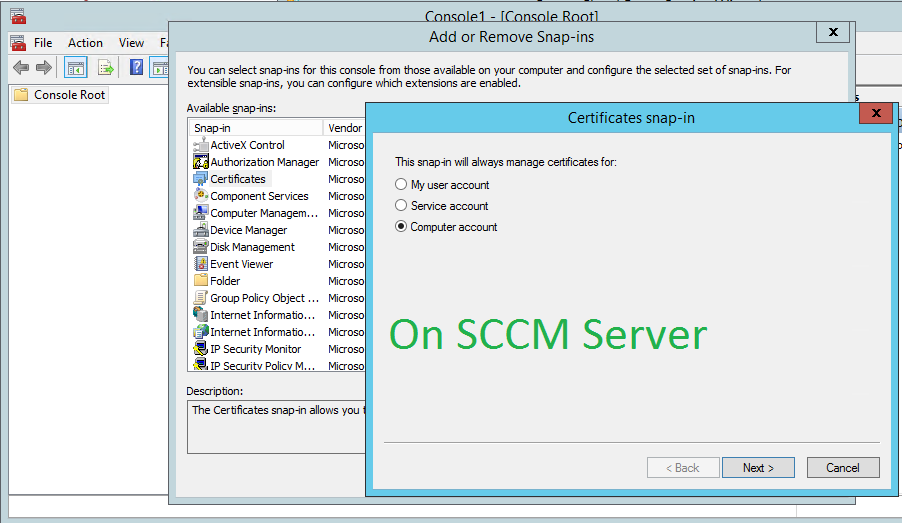The width and height of the screenshot is (902, 523).
Task: Click the Show/Hide Action Pane toolbar icon
Action: tap(159, 68)
